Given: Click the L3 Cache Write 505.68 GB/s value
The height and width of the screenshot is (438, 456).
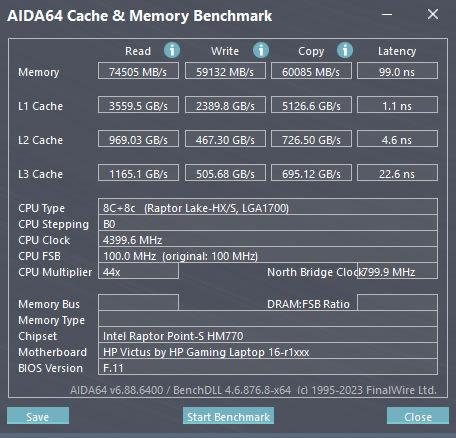Looking at the screenshot, I should [x=225, y=173].
